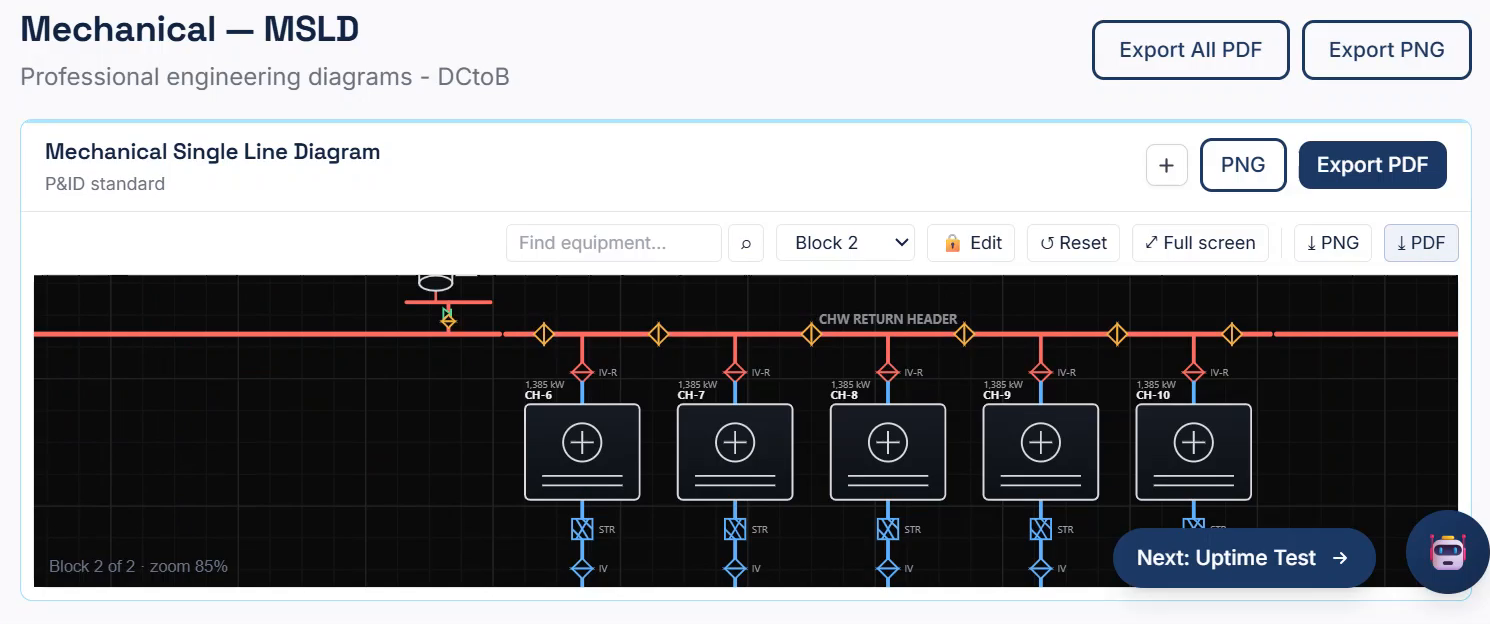
Task: Click the IV-R valve above CH-9
Action: tap(1041, 372)
